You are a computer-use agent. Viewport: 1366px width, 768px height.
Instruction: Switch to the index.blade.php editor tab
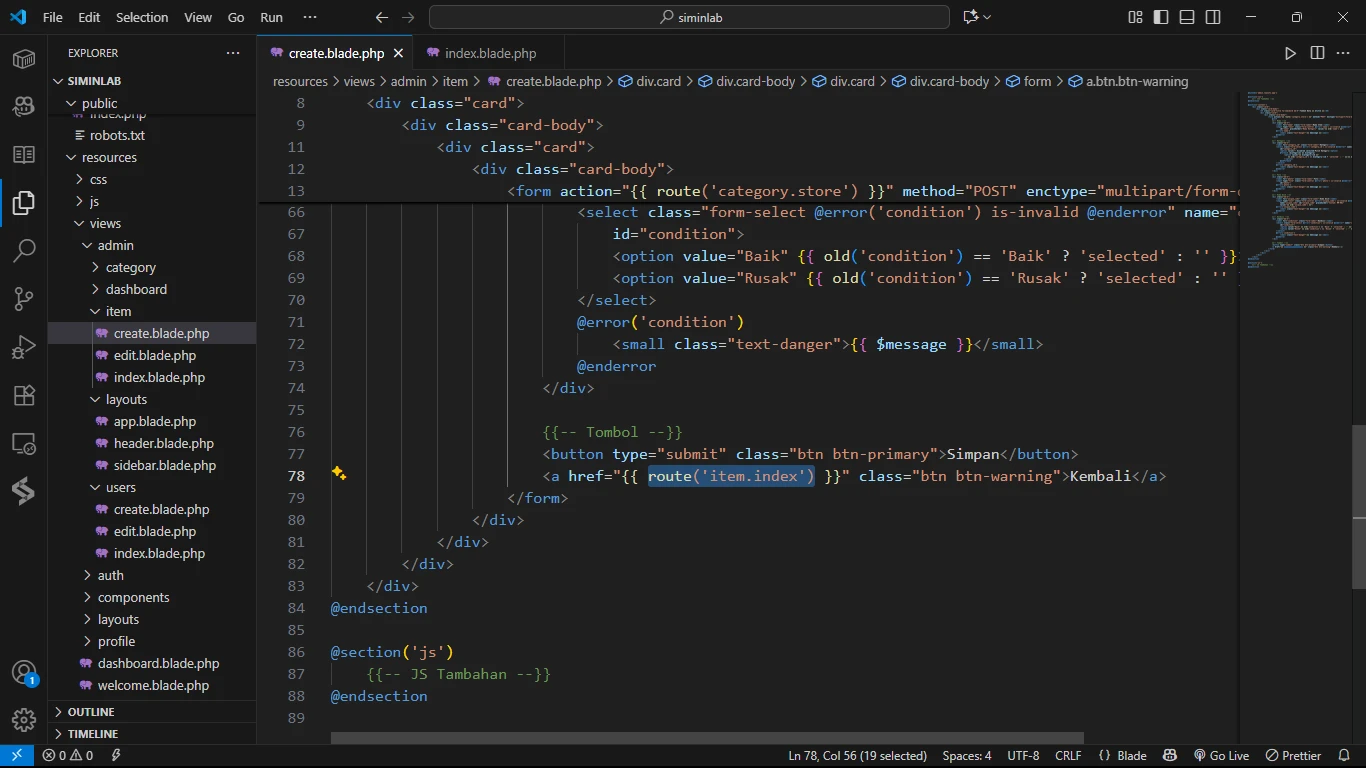[489, 53]
